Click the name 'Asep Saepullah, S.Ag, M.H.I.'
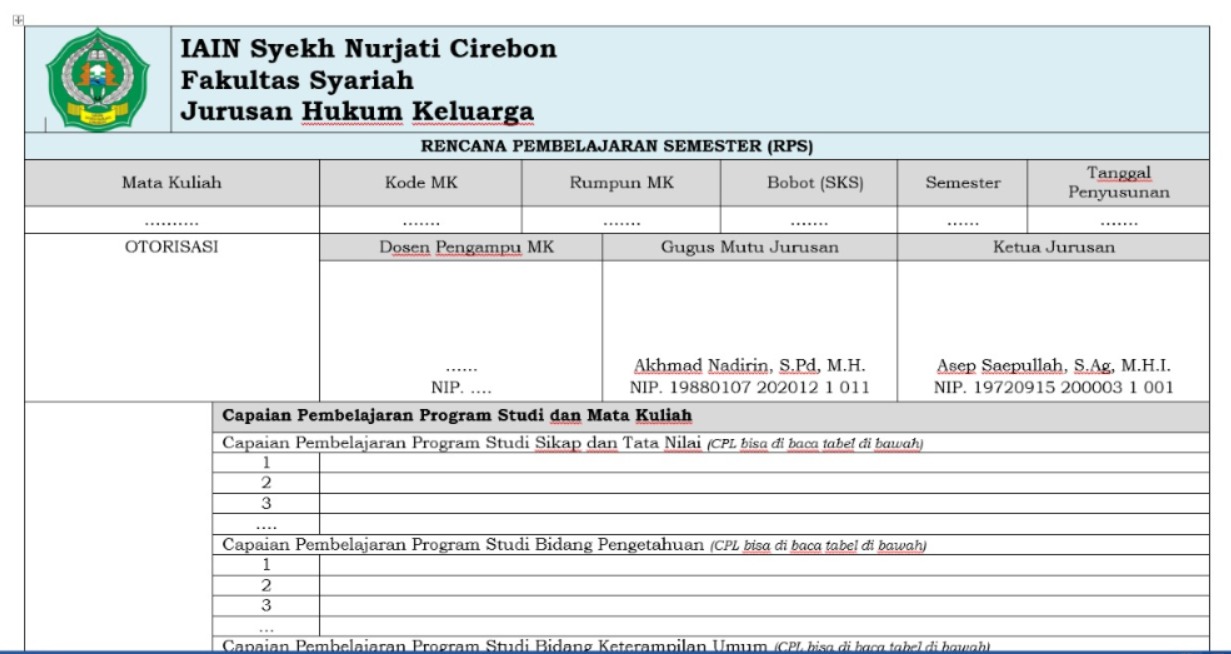This screenshot has width=1231, height=654. coord(1053,366)
